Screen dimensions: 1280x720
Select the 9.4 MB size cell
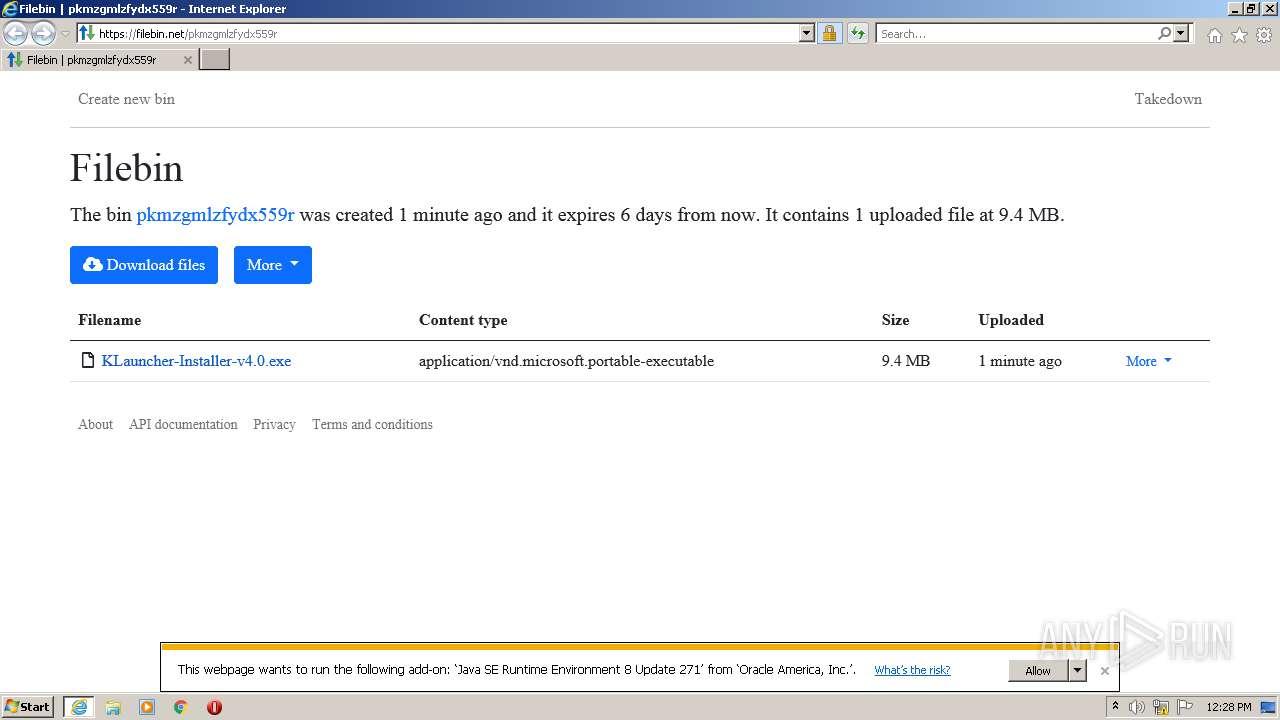906,361
